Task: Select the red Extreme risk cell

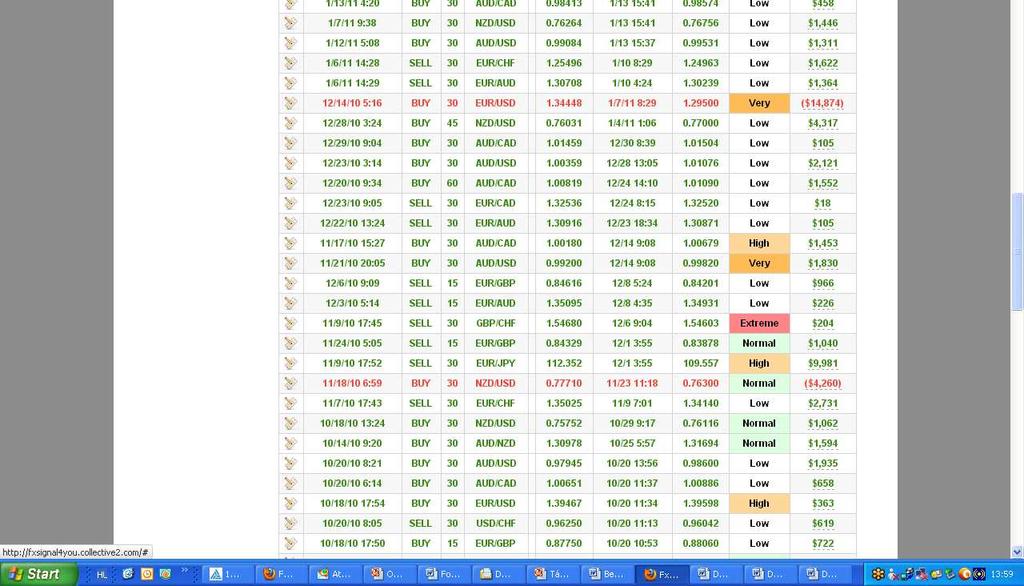Action: 759,323
